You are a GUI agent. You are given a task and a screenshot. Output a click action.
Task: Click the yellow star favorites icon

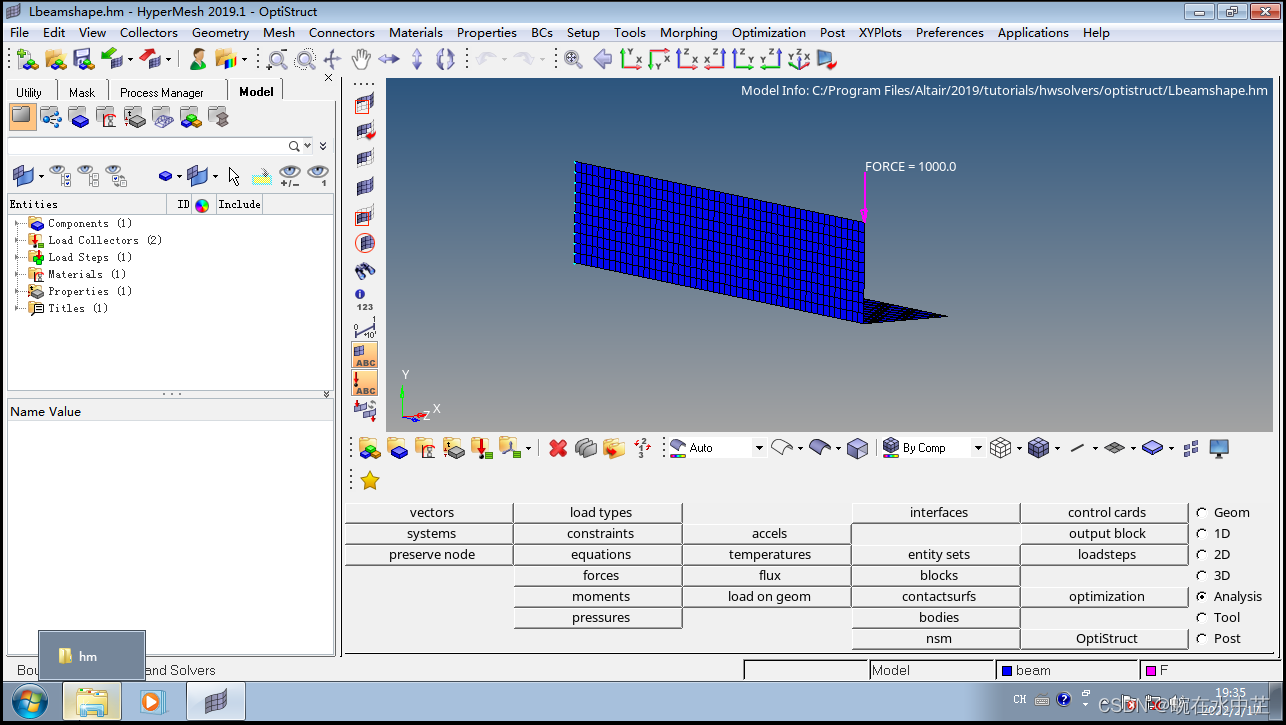click(370, 481)
